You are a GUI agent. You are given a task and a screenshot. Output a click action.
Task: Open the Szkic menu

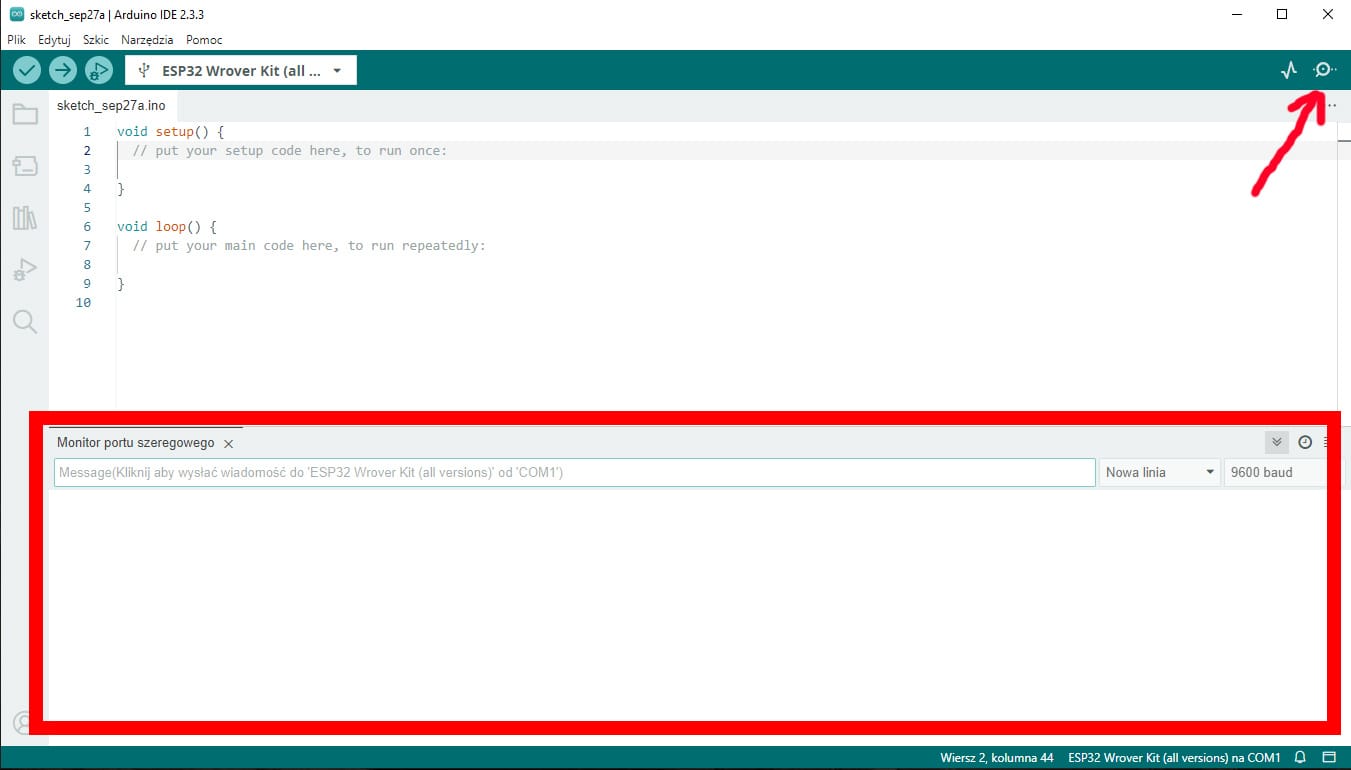click(96, 40)
